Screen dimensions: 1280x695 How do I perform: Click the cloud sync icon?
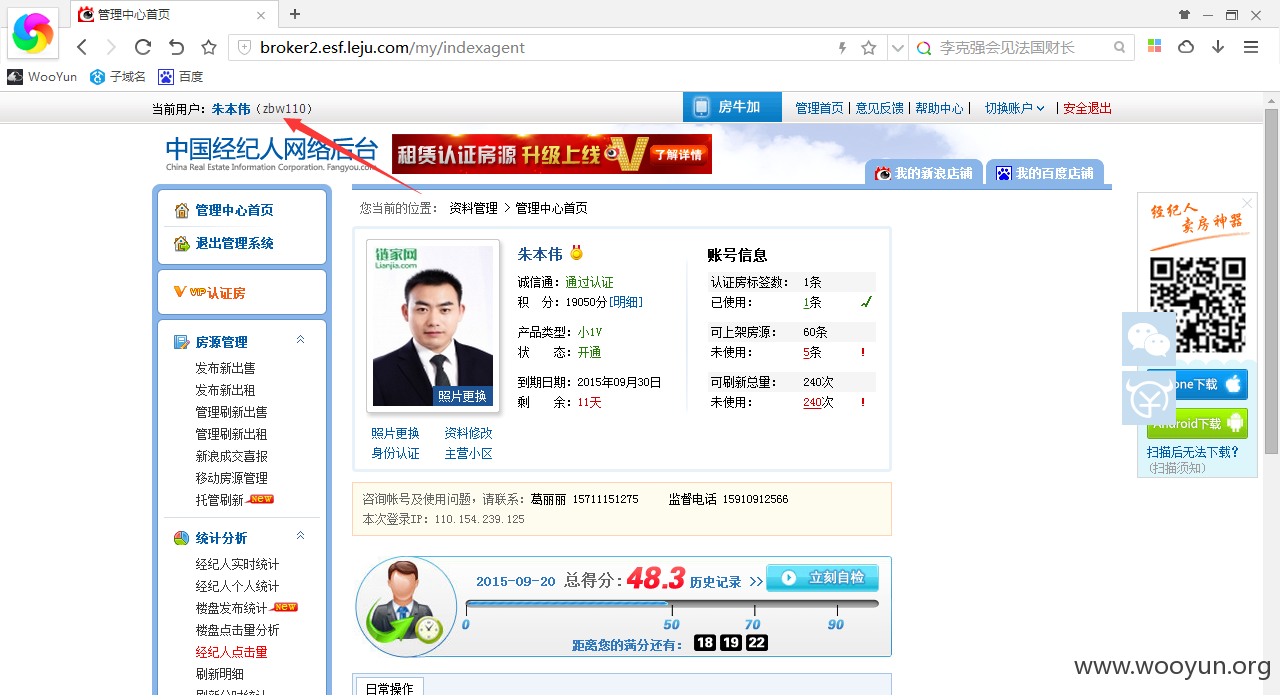(x=1186, y=47)
